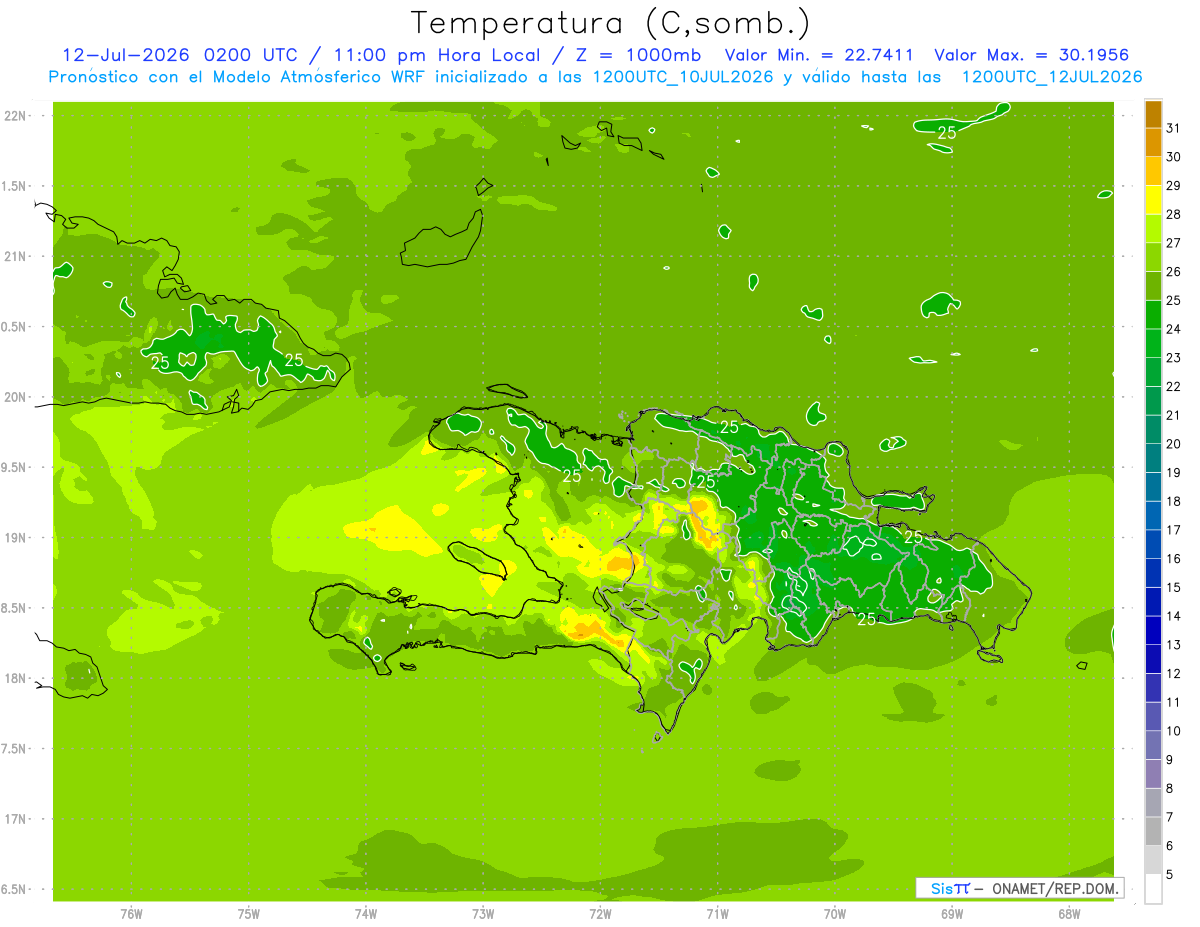Click the '1.5N' latitude axis label
Viewport: 1200px width, 927px height.
(x=15, y=186)
